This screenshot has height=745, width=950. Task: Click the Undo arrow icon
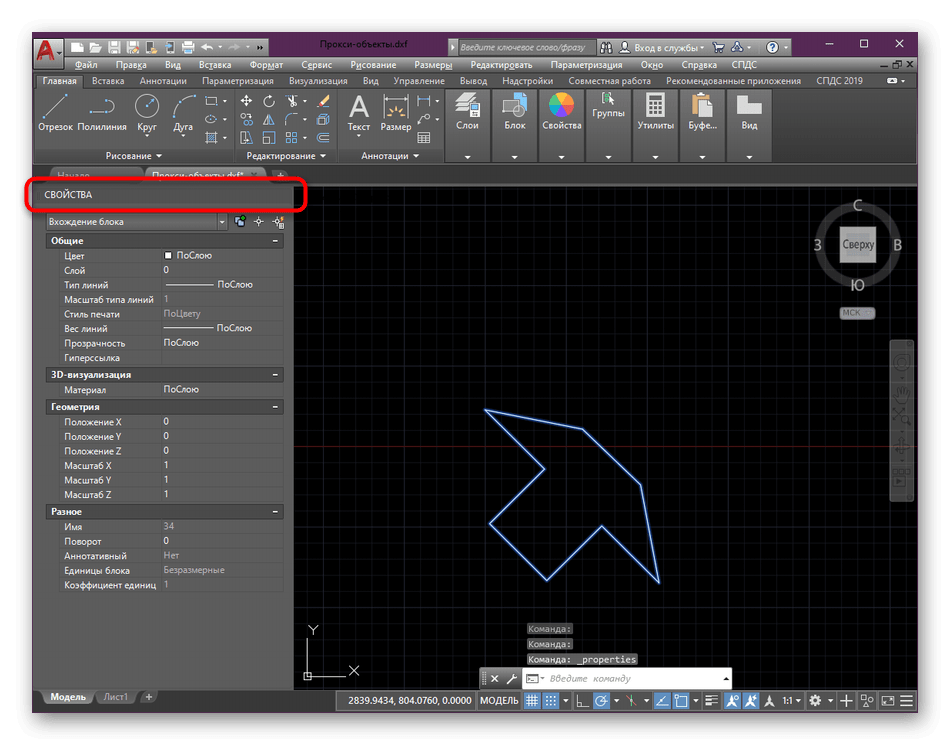click(x=207, y=47)
